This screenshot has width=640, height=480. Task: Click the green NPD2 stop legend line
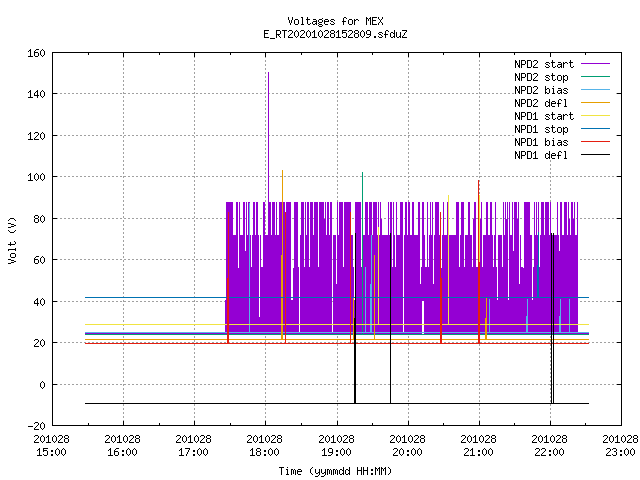tap(595, 76)
